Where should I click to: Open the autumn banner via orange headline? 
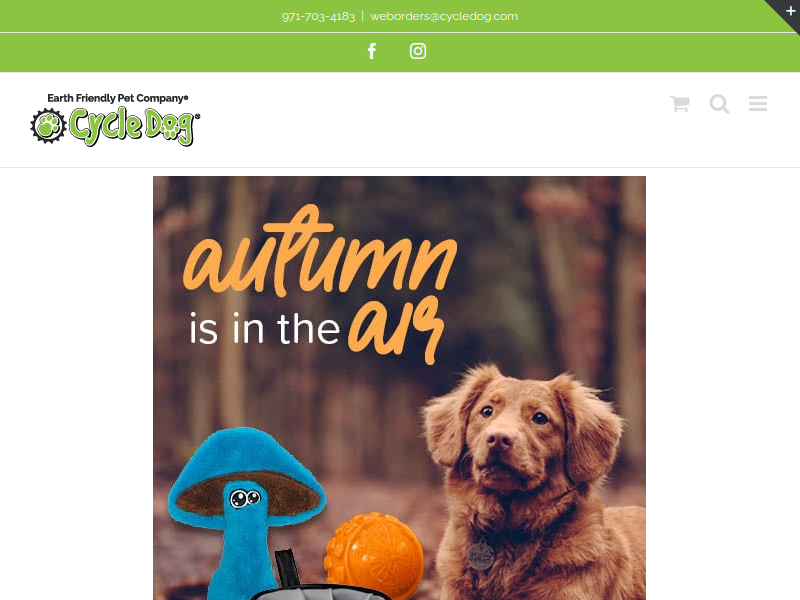(x=320, y=251)
